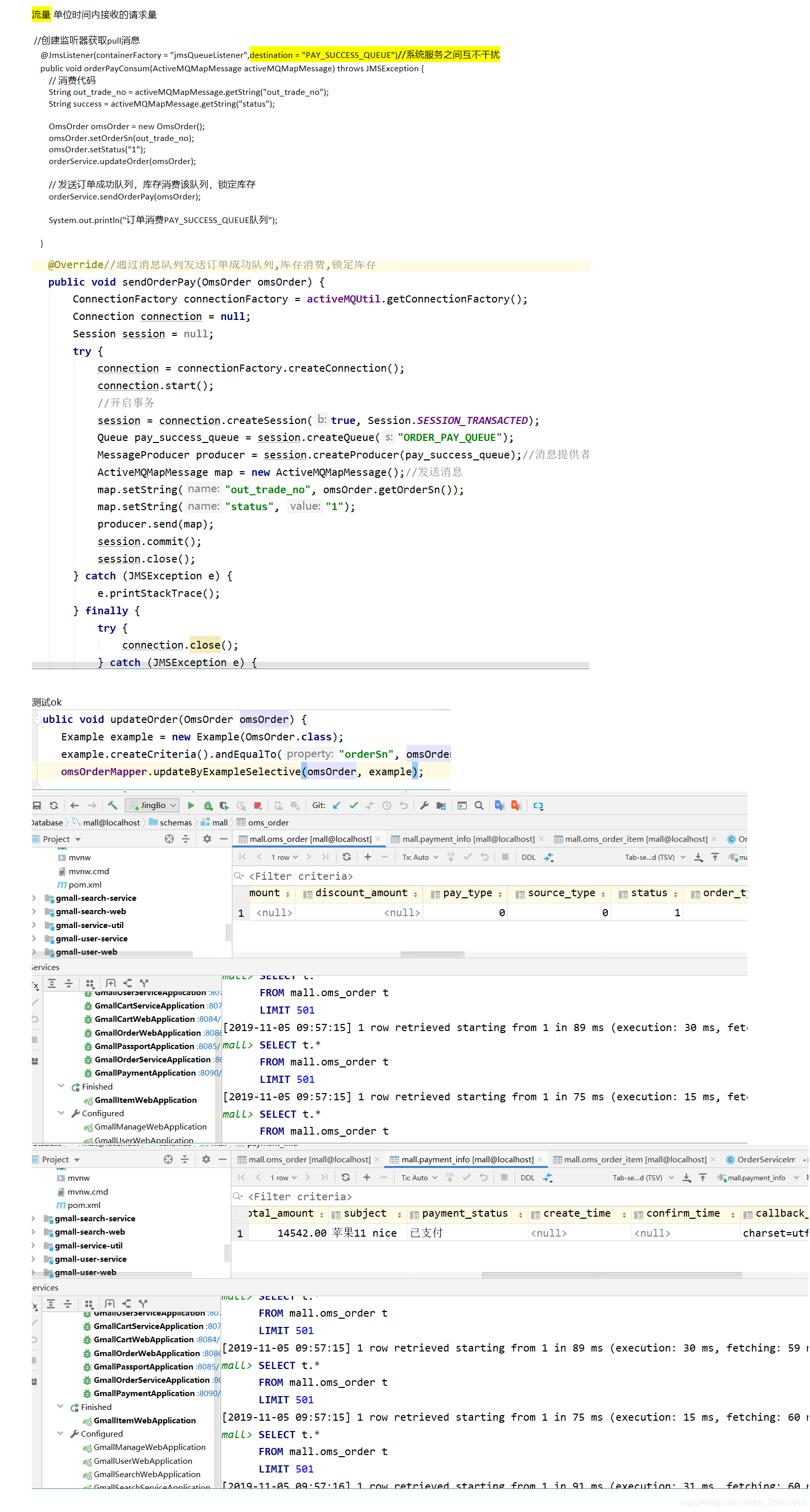Click horizontal scrollbar under payment_info table
This screenshot has height=1512, width=810.
pos(611,1275)
